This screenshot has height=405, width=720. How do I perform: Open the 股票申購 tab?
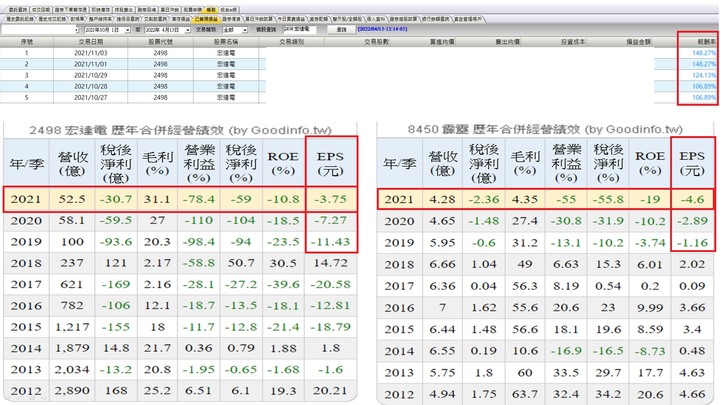[192, 10]
